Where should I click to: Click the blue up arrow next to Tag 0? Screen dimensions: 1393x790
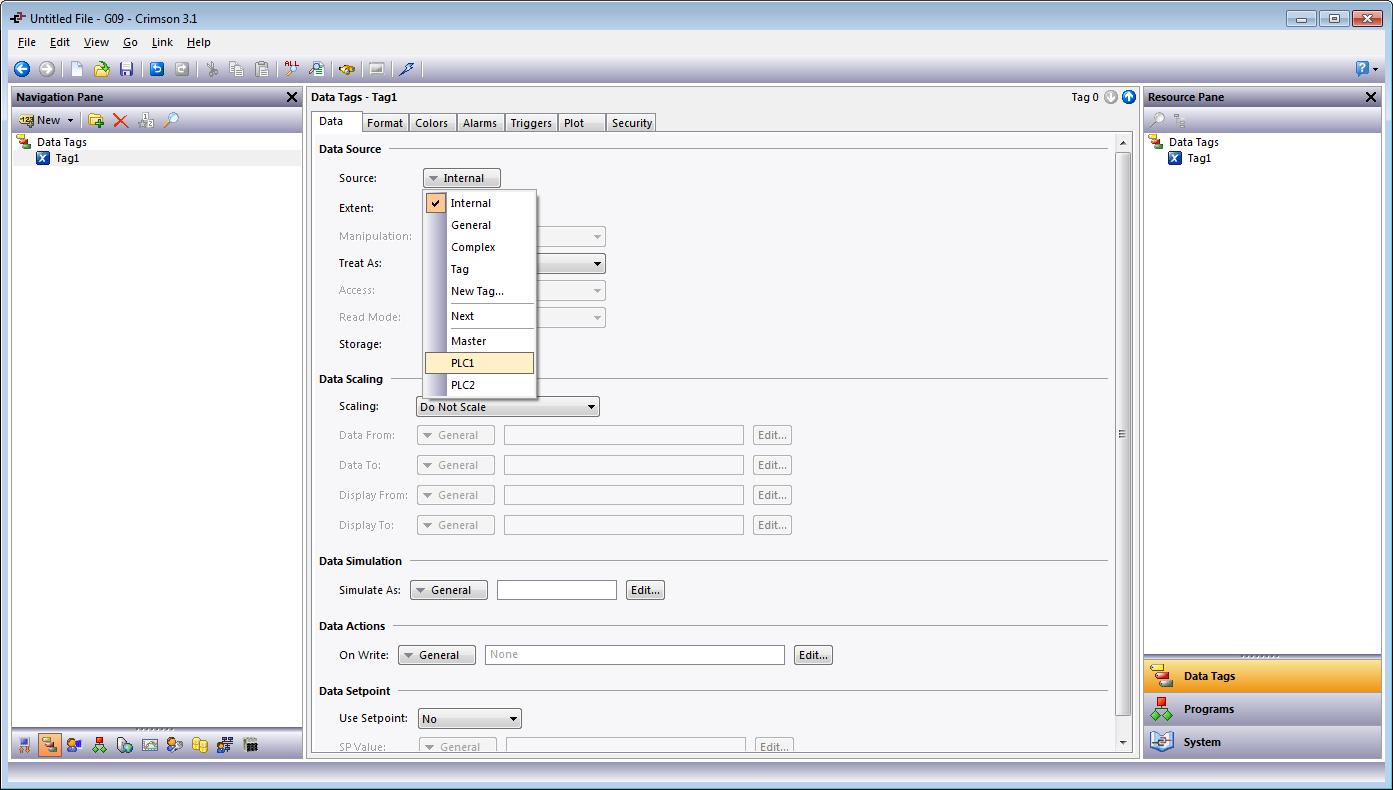click(x=1129, y=97)
